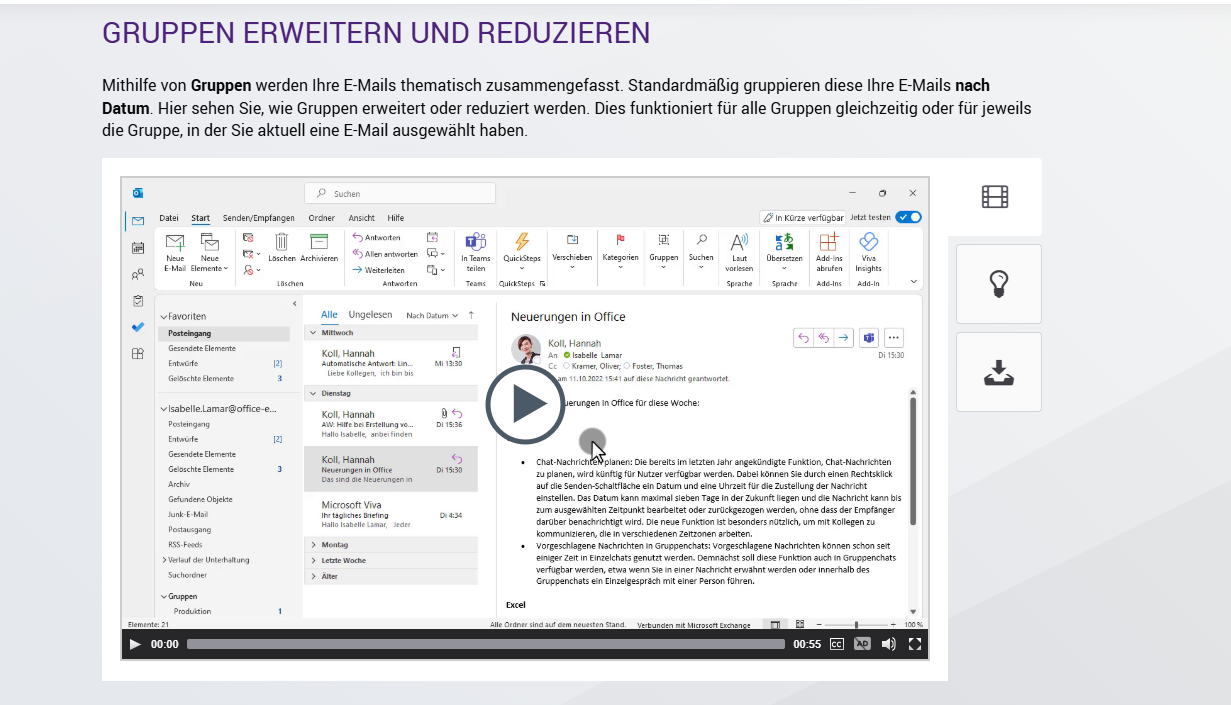
Task: Click the sort direction arrow beside Nach Datum
Action: click(x=471, y=315)
